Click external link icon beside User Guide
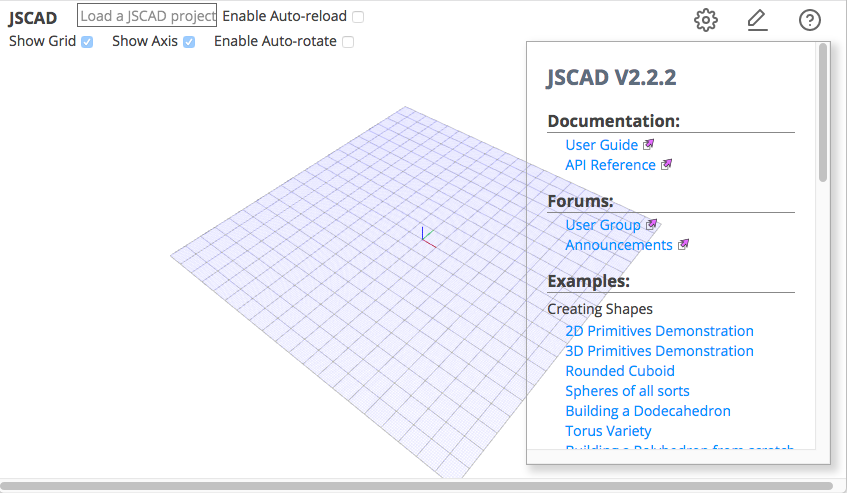Screen dimensions: 847x493 649,145
